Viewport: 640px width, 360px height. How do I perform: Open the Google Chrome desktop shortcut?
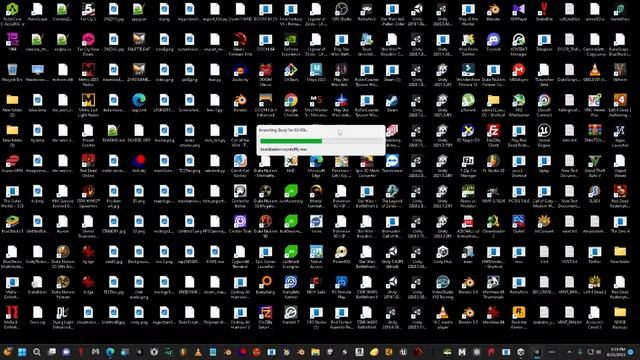tap(291, 103)
